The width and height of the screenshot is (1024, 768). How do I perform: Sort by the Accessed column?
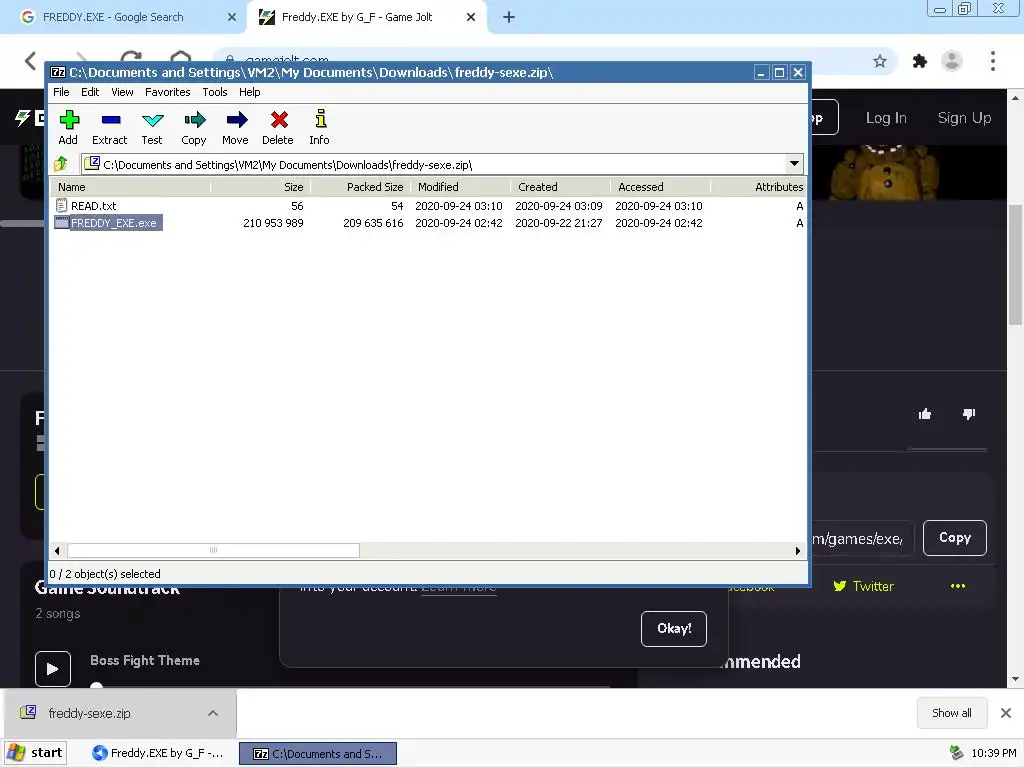tap(660, 187)
